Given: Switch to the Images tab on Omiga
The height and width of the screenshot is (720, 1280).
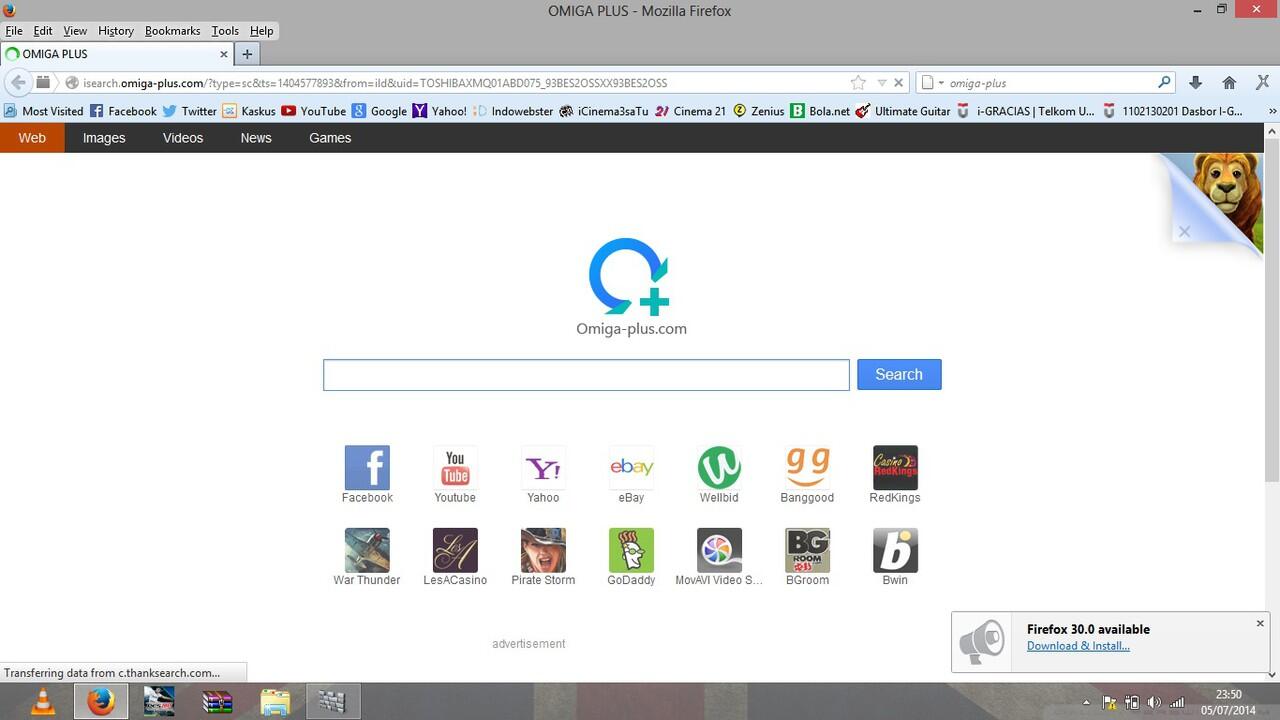Looking at the screenshot, I should (103, 138).
